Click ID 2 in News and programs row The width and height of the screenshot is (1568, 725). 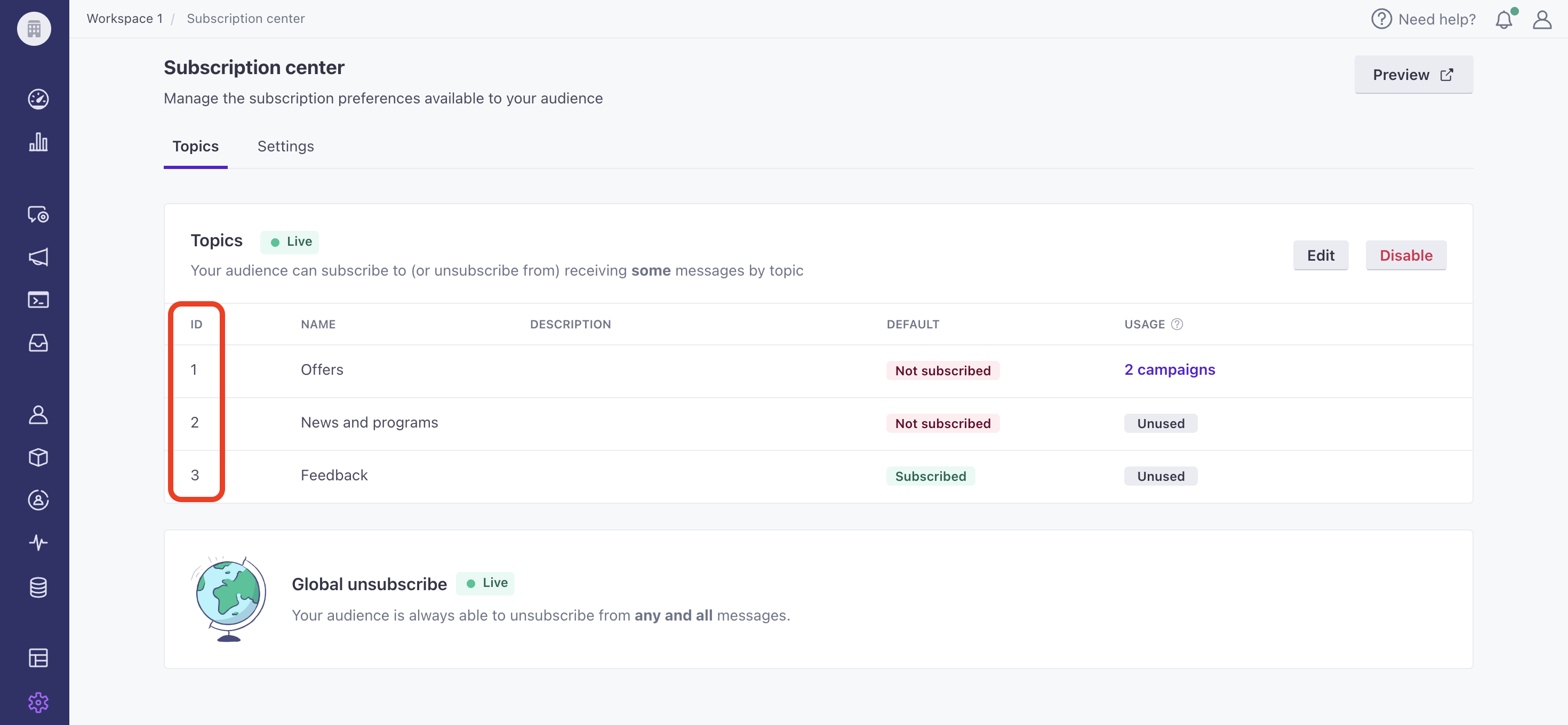tap(194, 422)
